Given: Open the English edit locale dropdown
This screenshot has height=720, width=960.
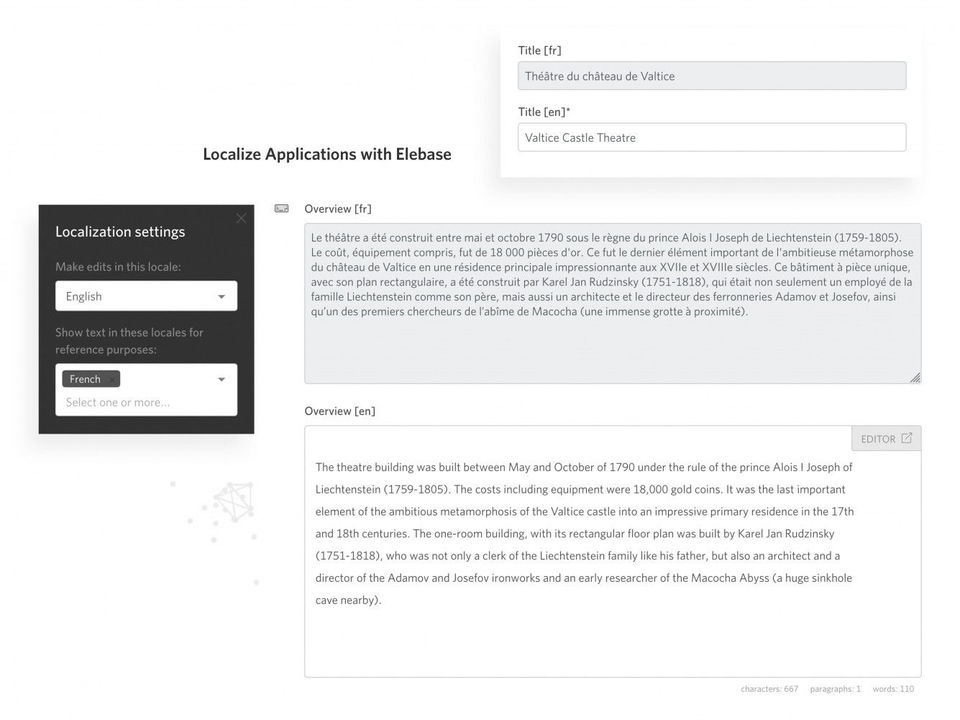Looking at the screenshot, I should point(146,296).
